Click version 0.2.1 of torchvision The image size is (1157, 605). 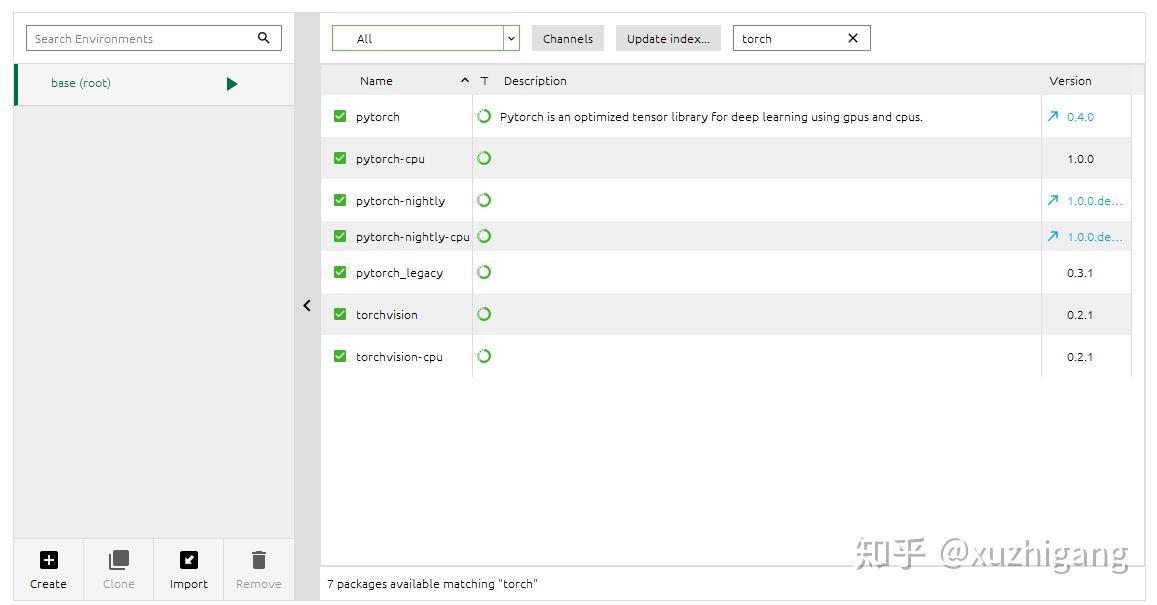point(1080,315)
